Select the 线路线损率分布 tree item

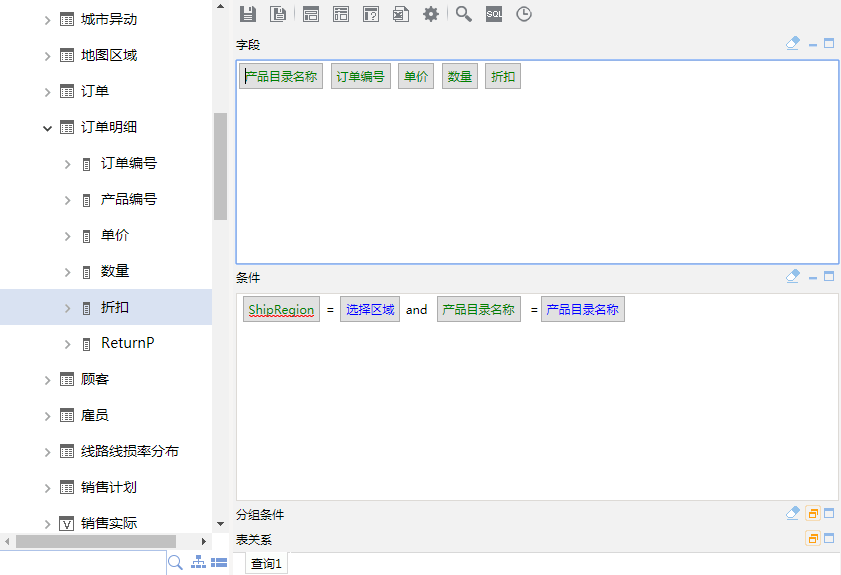tap(130, 451)
